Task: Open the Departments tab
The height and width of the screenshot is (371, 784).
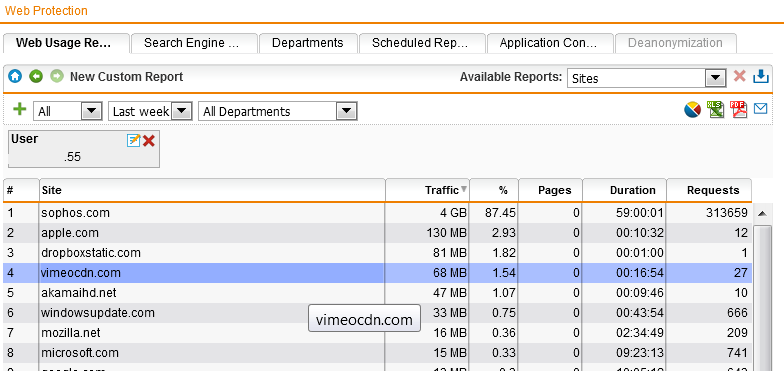Action: coord(308,43)
